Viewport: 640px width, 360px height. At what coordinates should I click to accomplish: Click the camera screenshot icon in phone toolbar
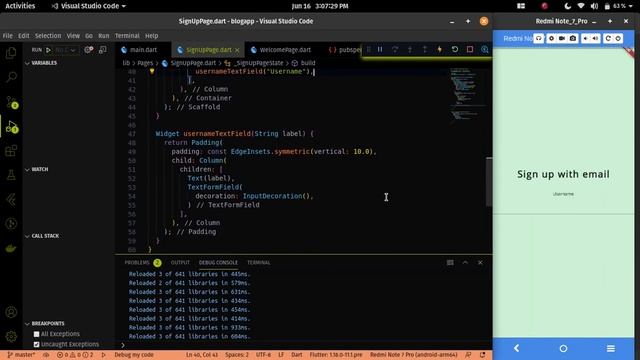573,38
